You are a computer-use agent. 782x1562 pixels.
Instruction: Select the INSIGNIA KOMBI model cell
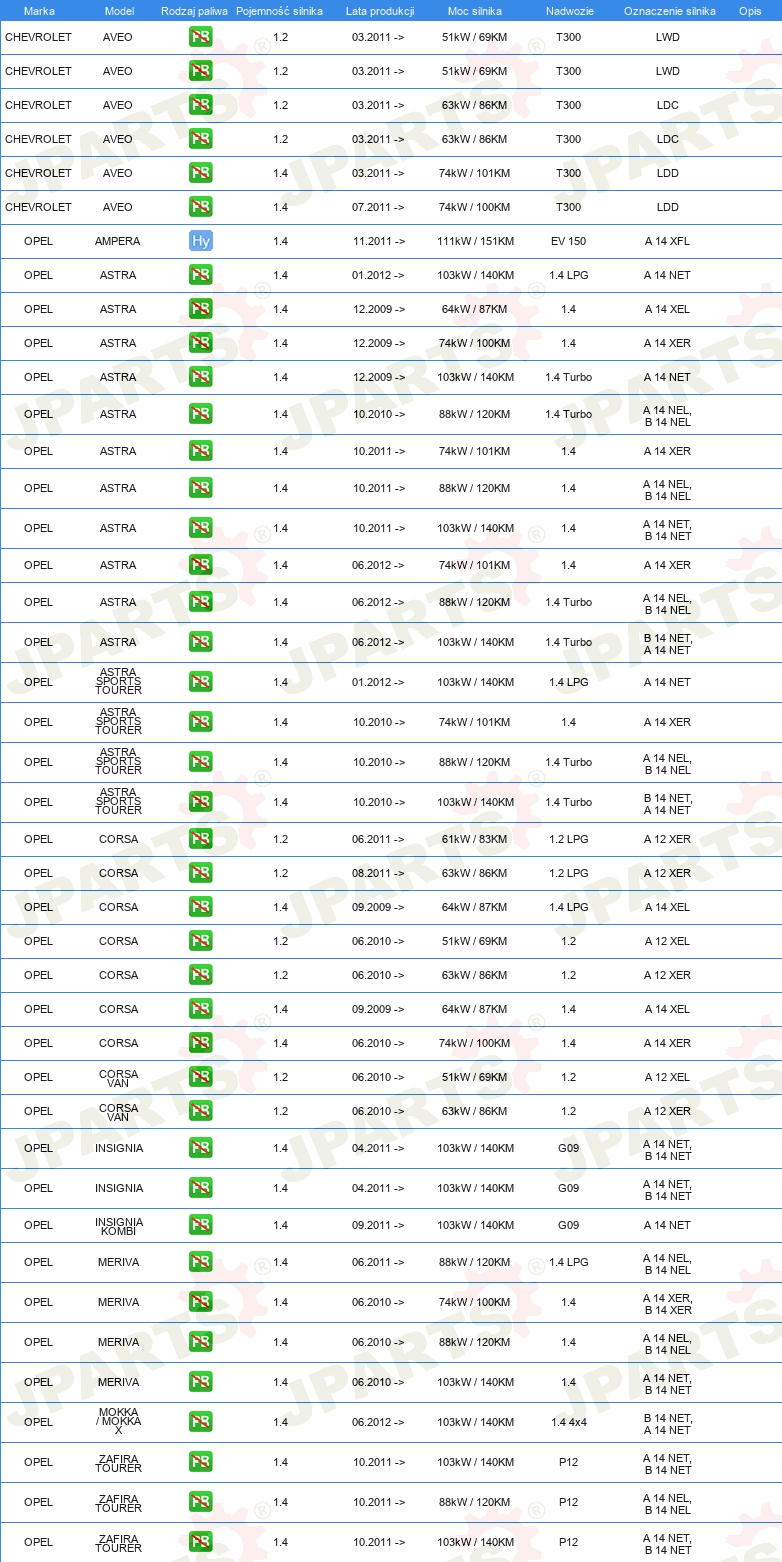(118, 1225)
